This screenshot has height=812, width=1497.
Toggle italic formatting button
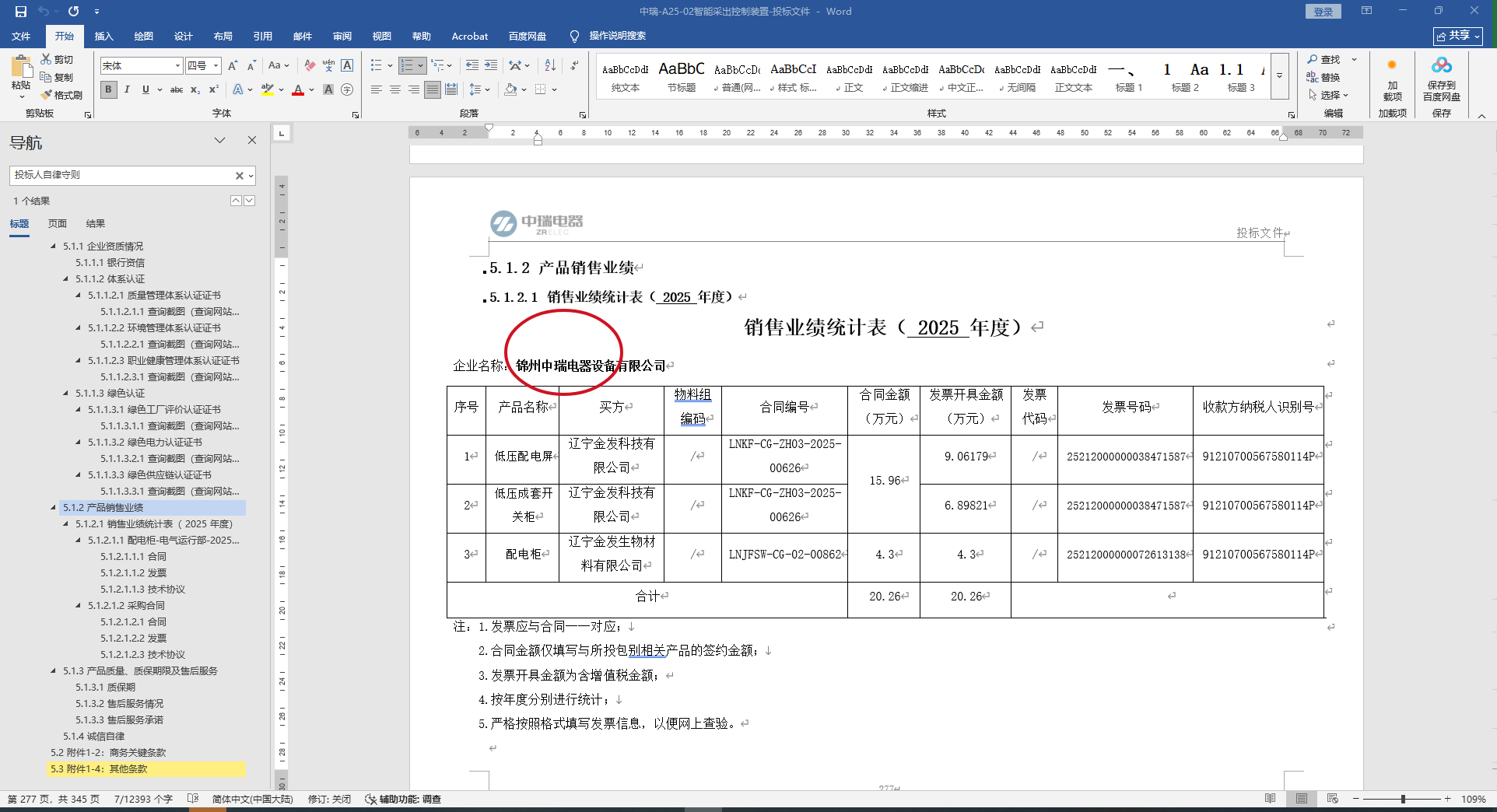[x=127, y=89]
